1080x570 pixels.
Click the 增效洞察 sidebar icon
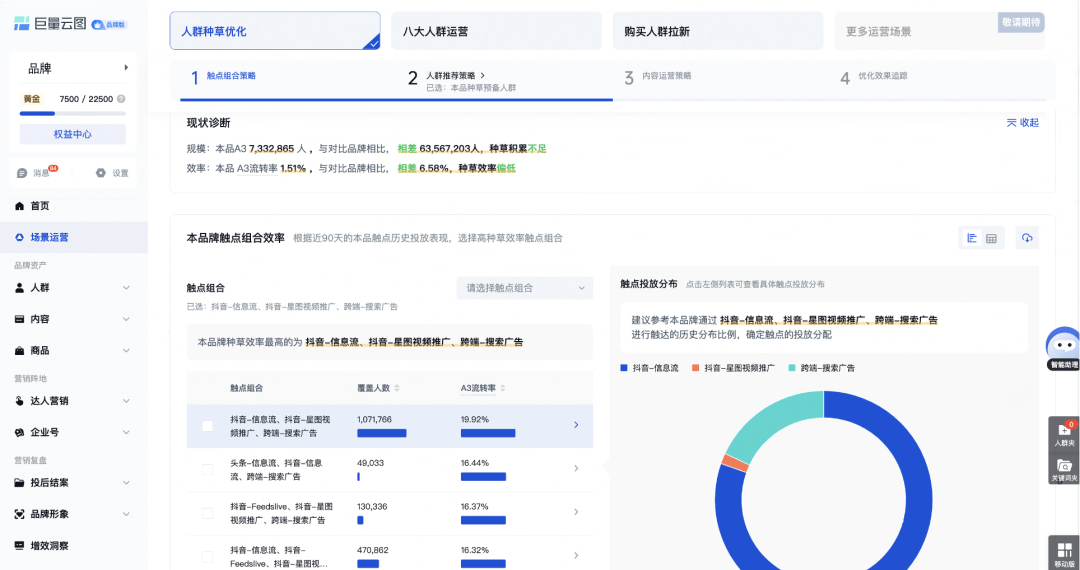click(x=19, y=545)
